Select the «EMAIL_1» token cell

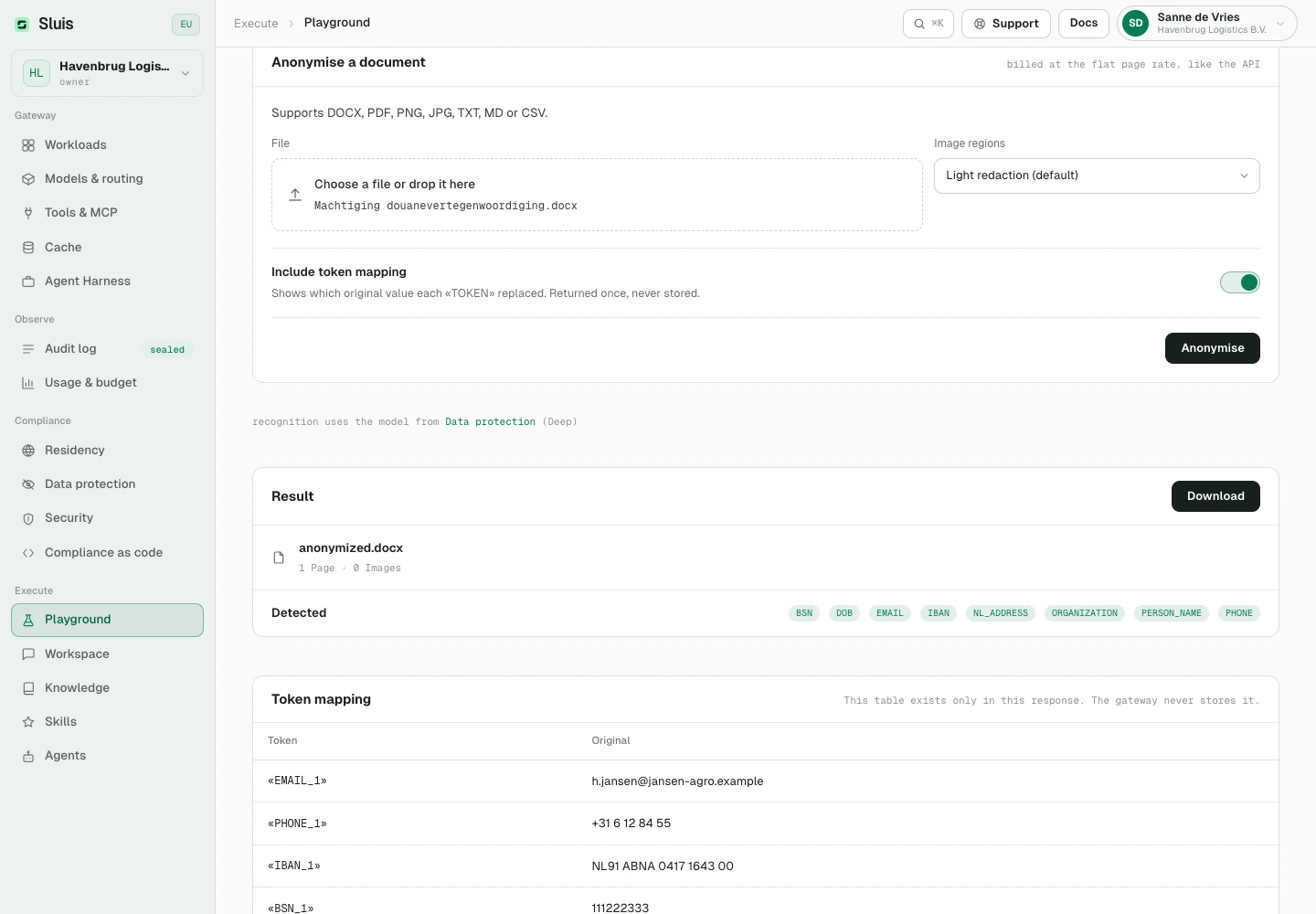point(297,781)
